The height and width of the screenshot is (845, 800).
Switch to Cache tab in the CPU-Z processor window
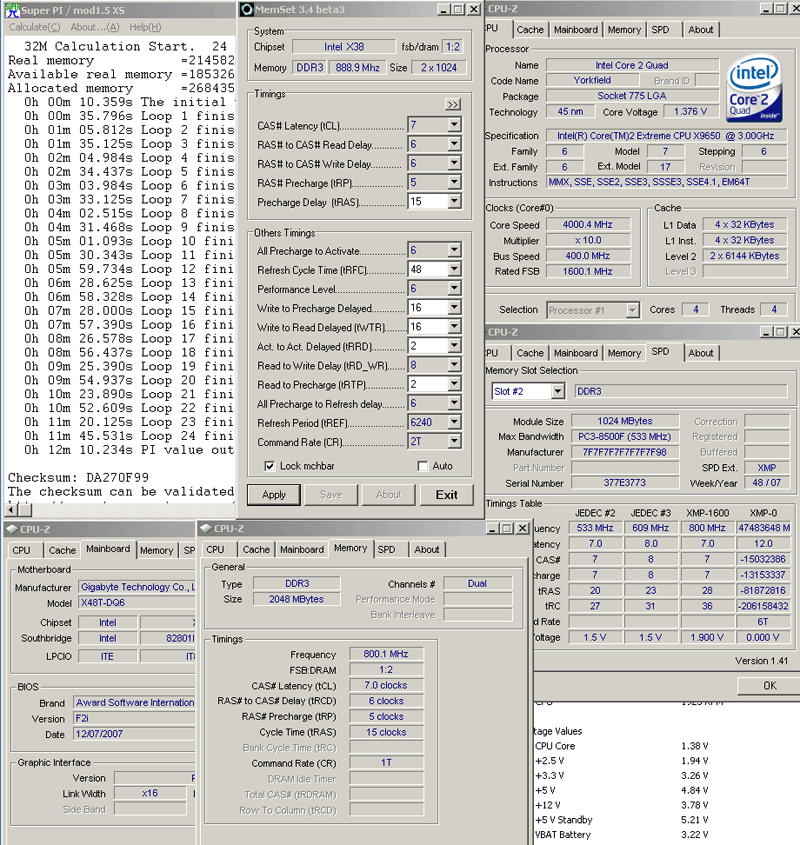coord(530,30)
